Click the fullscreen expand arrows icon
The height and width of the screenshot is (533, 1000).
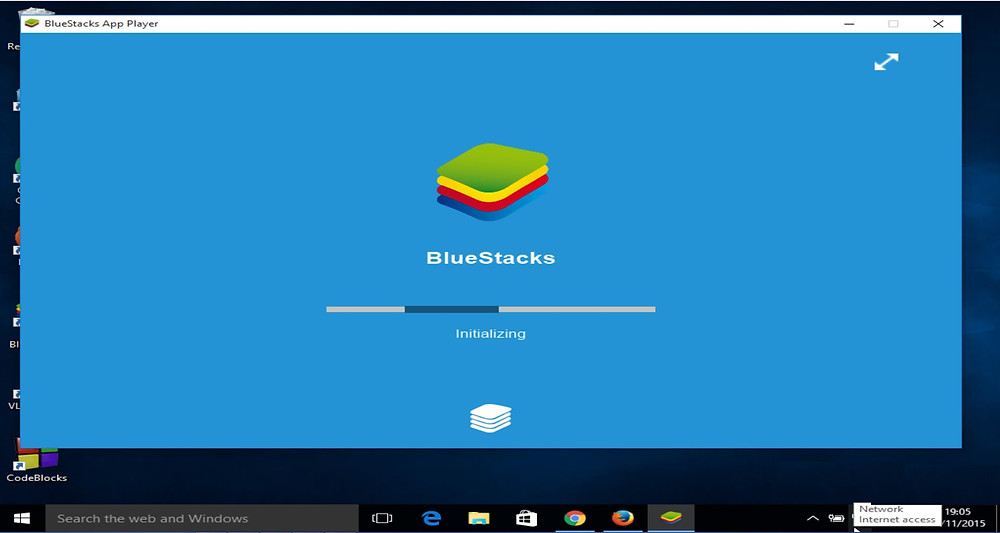(886, 62)
